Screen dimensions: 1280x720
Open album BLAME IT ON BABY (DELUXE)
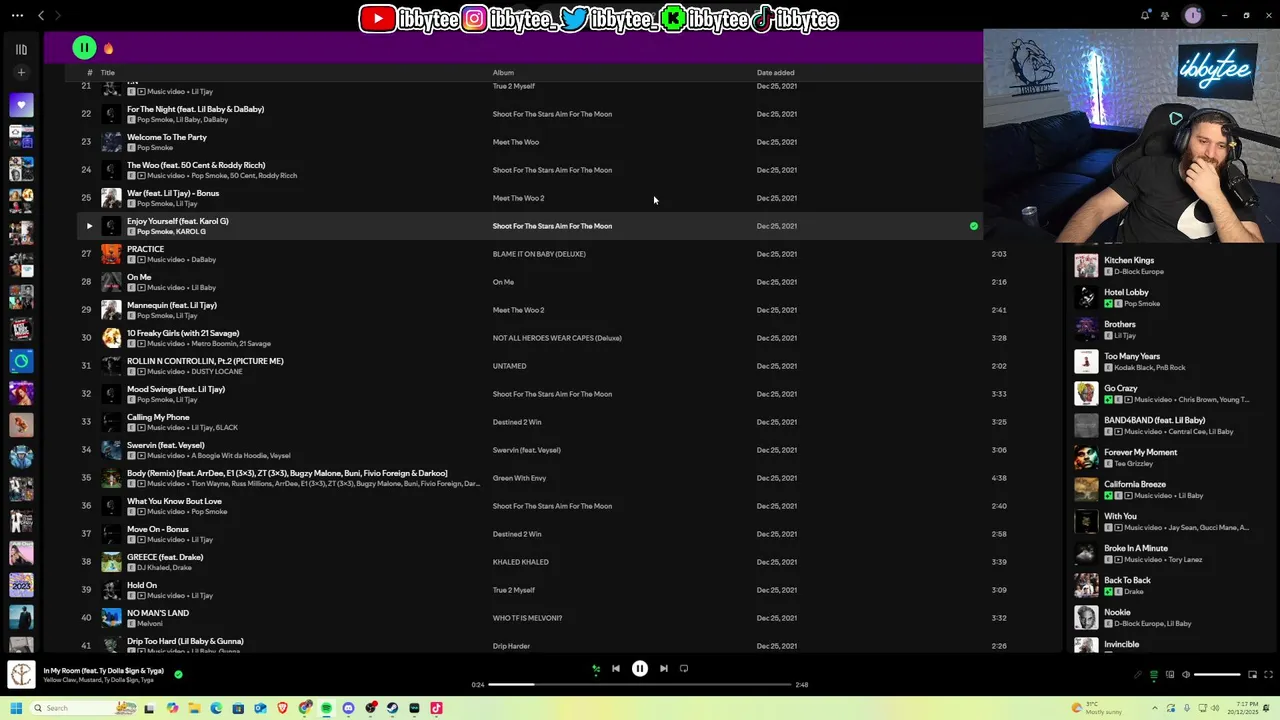539,254
